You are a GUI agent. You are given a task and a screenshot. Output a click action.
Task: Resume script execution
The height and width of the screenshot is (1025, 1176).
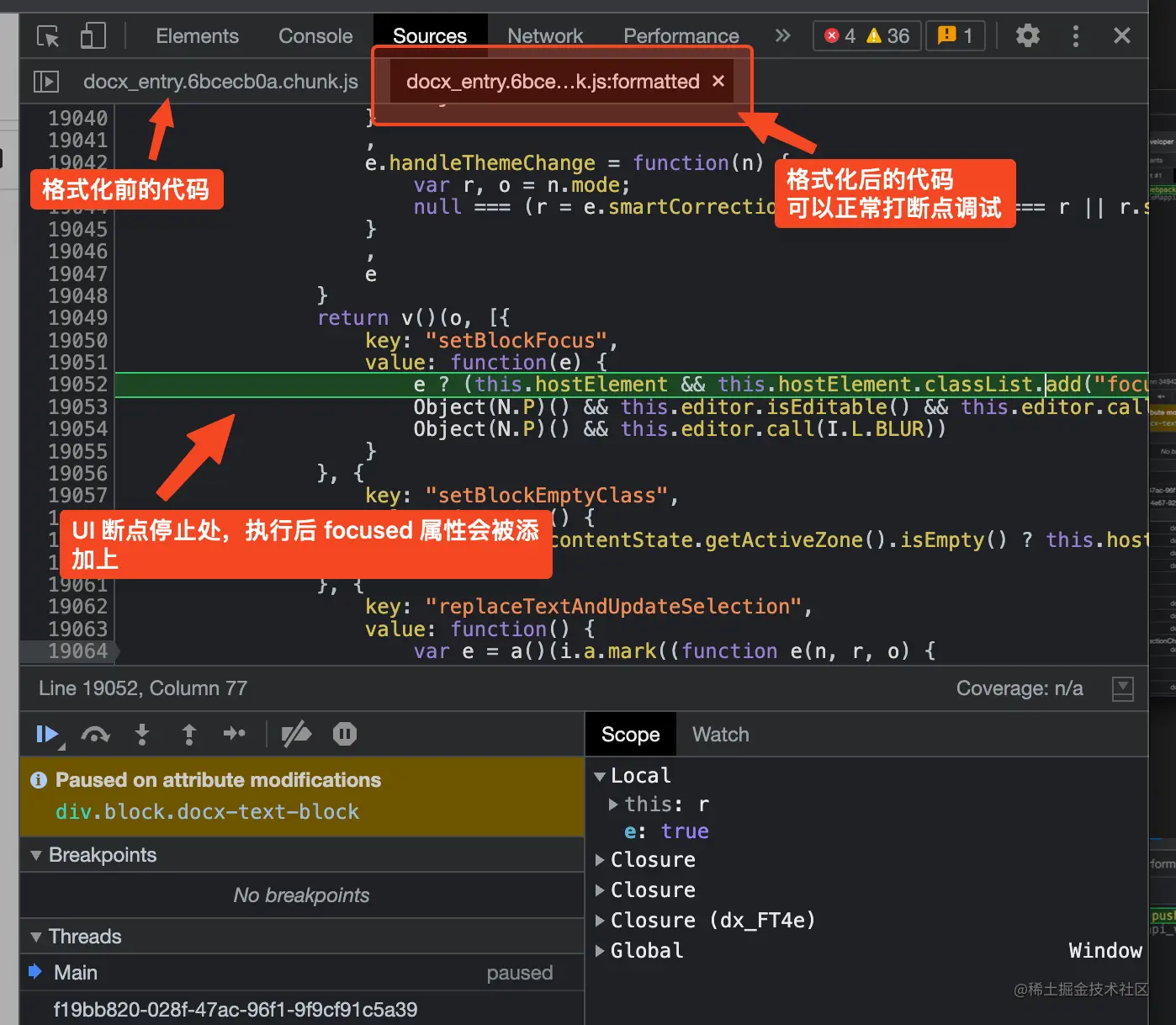tap(49, 735)
